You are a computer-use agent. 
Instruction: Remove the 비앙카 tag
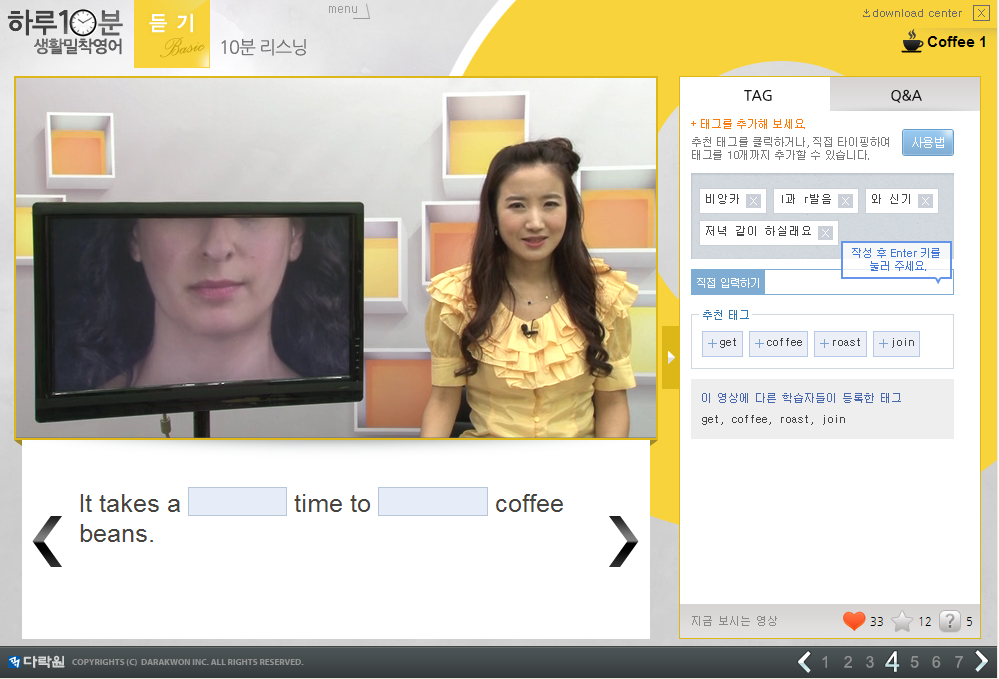[x=753, y=201]
